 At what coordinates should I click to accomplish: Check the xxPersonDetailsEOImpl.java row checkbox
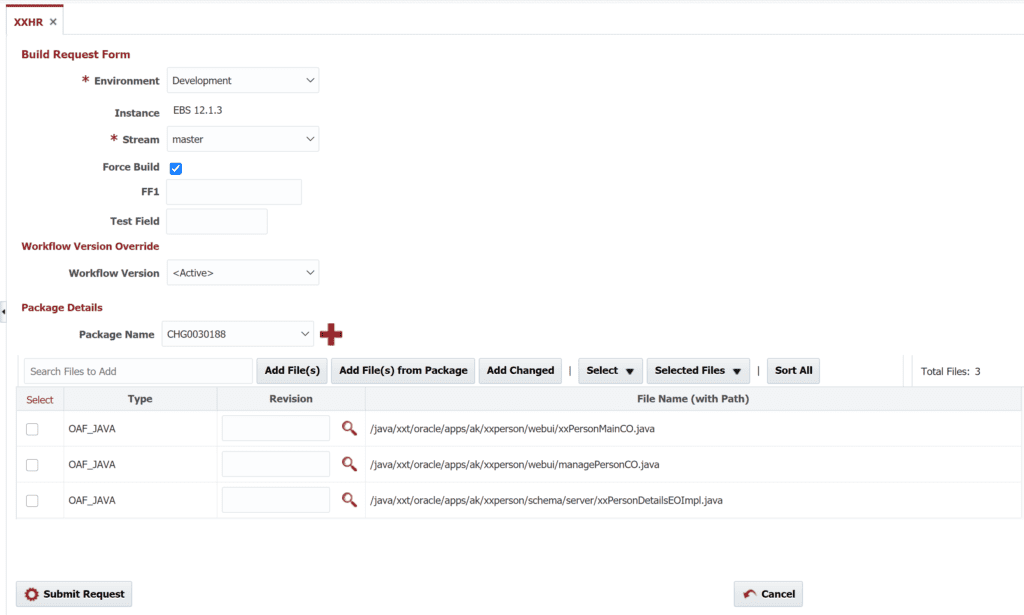32,501
